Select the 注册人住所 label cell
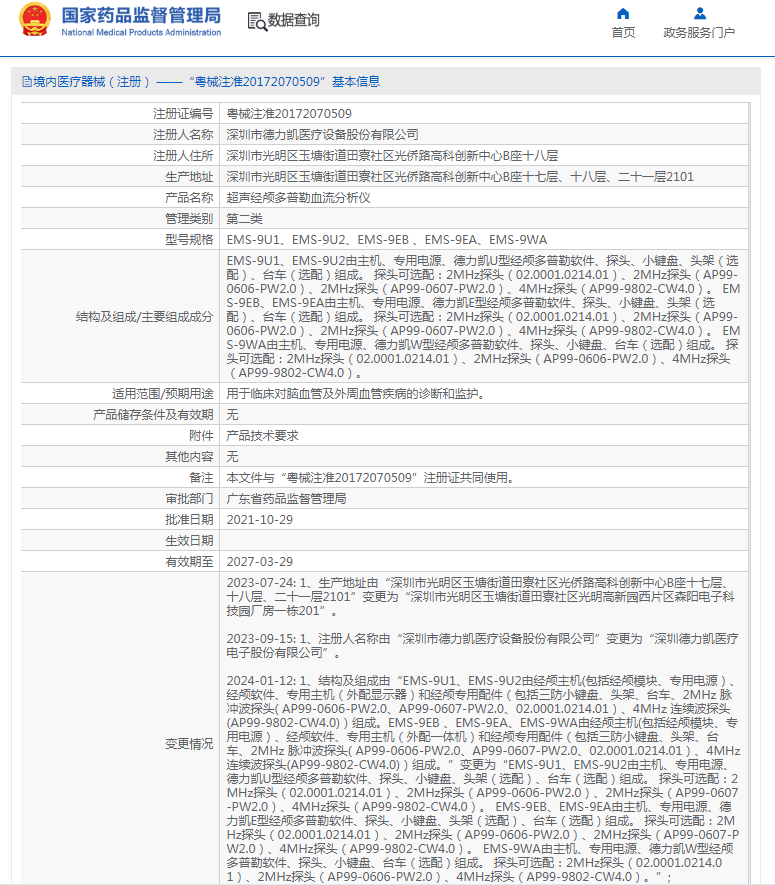The width and height of the screenshot is (775, 885). (x=120, y=155)
